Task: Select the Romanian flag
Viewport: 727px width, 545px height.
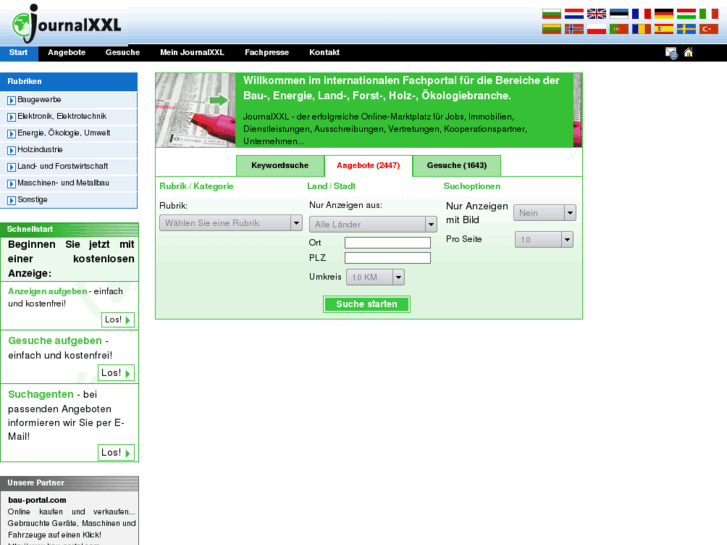Action: [641, 29]
